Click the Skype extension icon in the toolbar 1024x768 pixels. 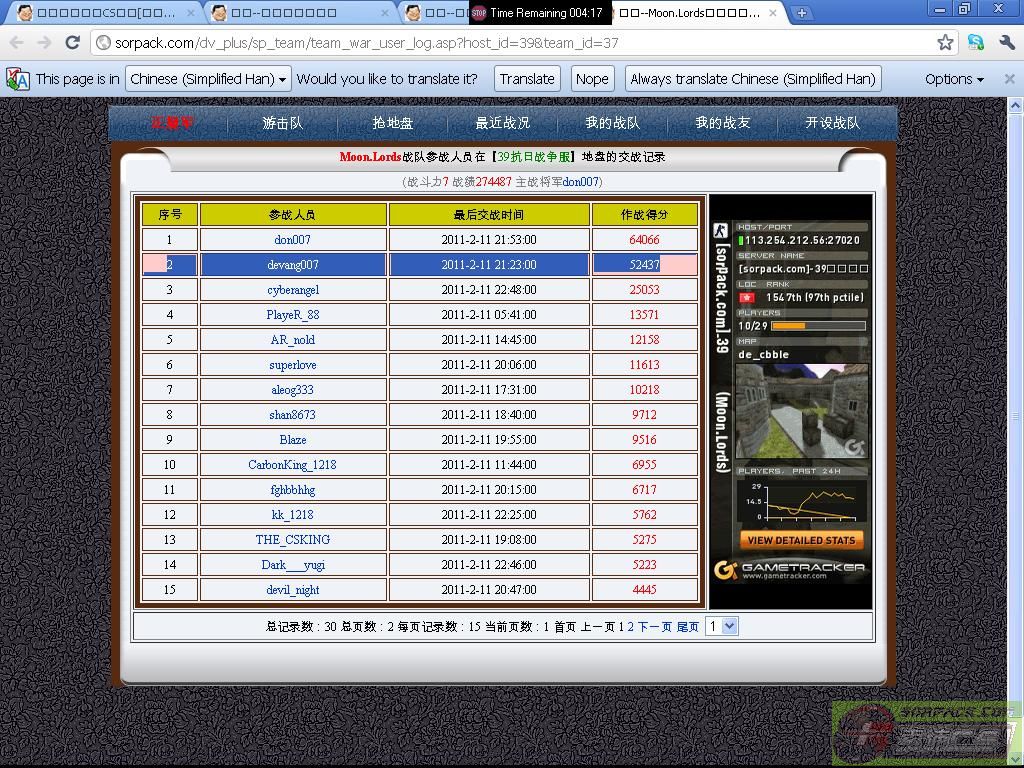click(976, 43)
